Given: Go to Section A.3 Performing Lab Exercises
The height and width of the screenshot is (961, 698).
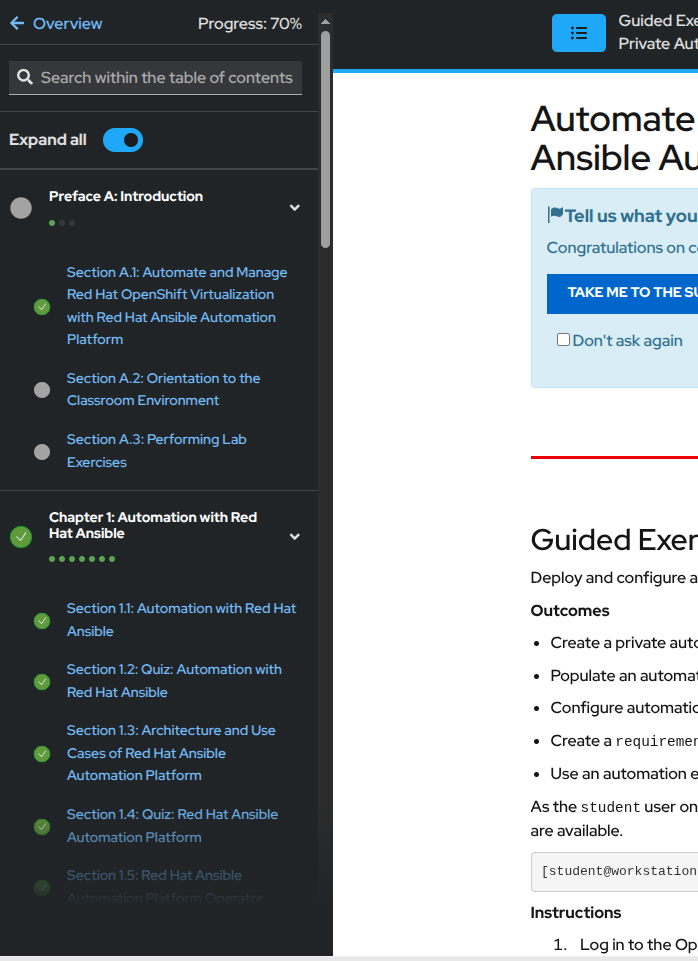Looking at the screenshot, I should [156, 450].
